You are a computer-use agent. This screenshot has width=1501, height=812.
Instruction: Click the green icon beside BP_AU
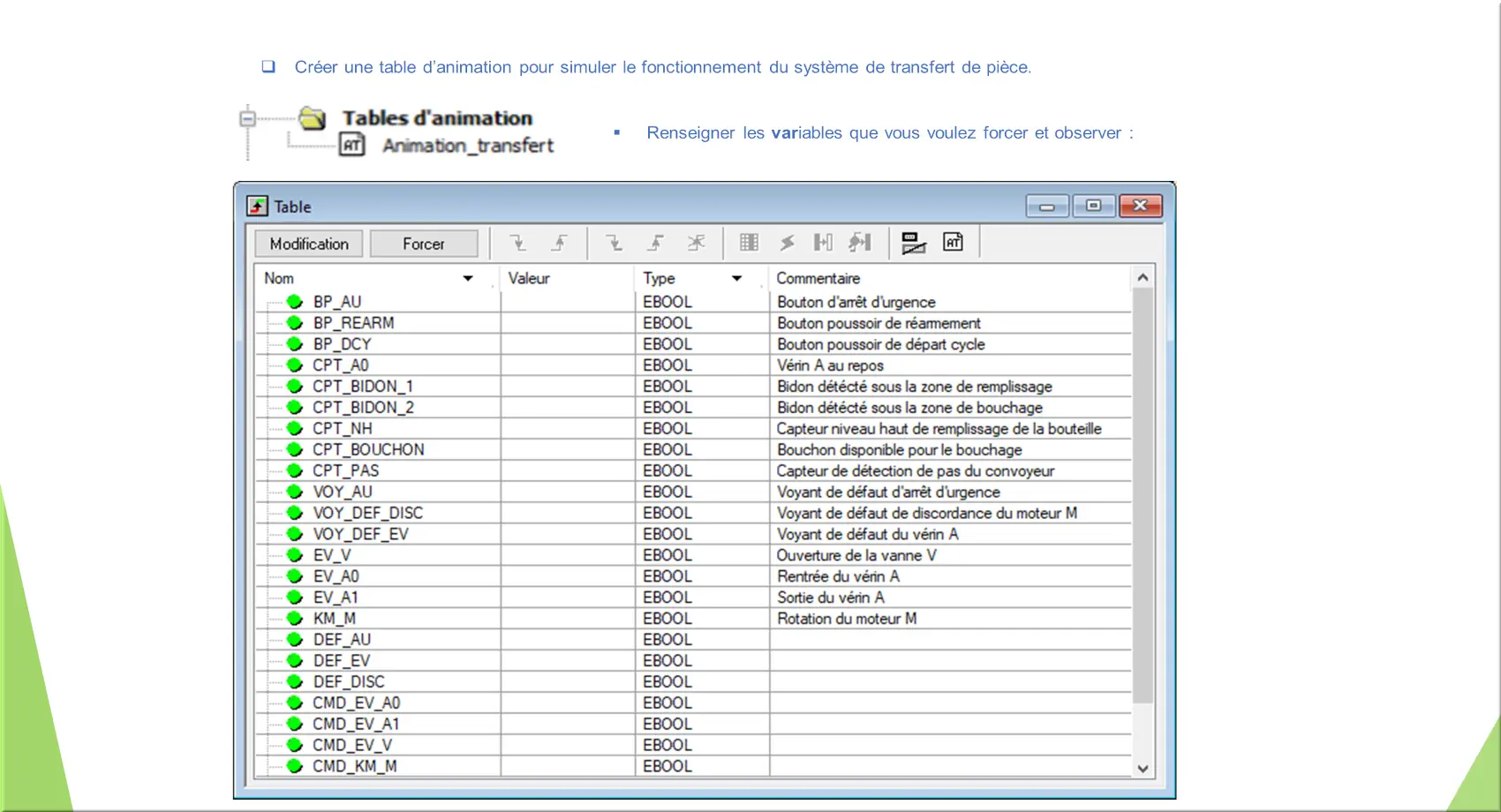pos(295,302)
